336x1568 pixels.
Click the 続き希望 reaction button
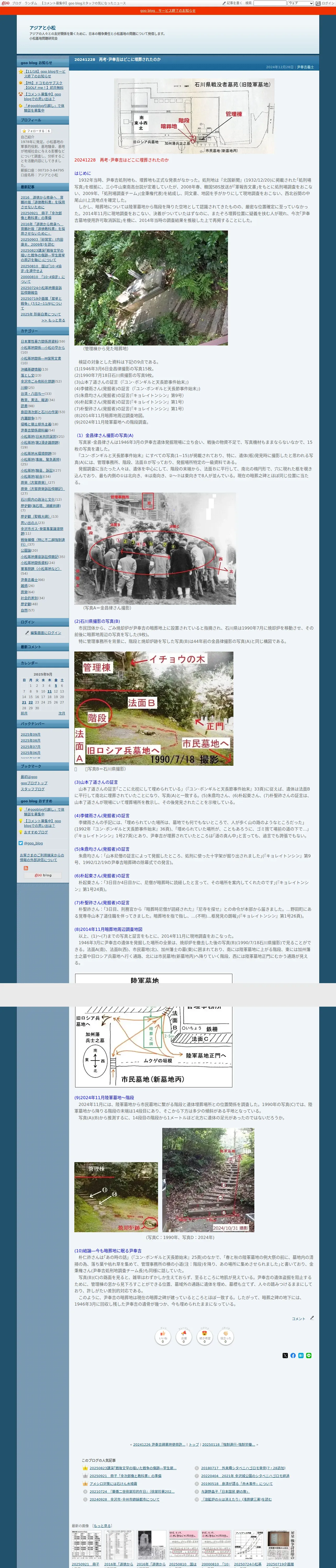204,1337
